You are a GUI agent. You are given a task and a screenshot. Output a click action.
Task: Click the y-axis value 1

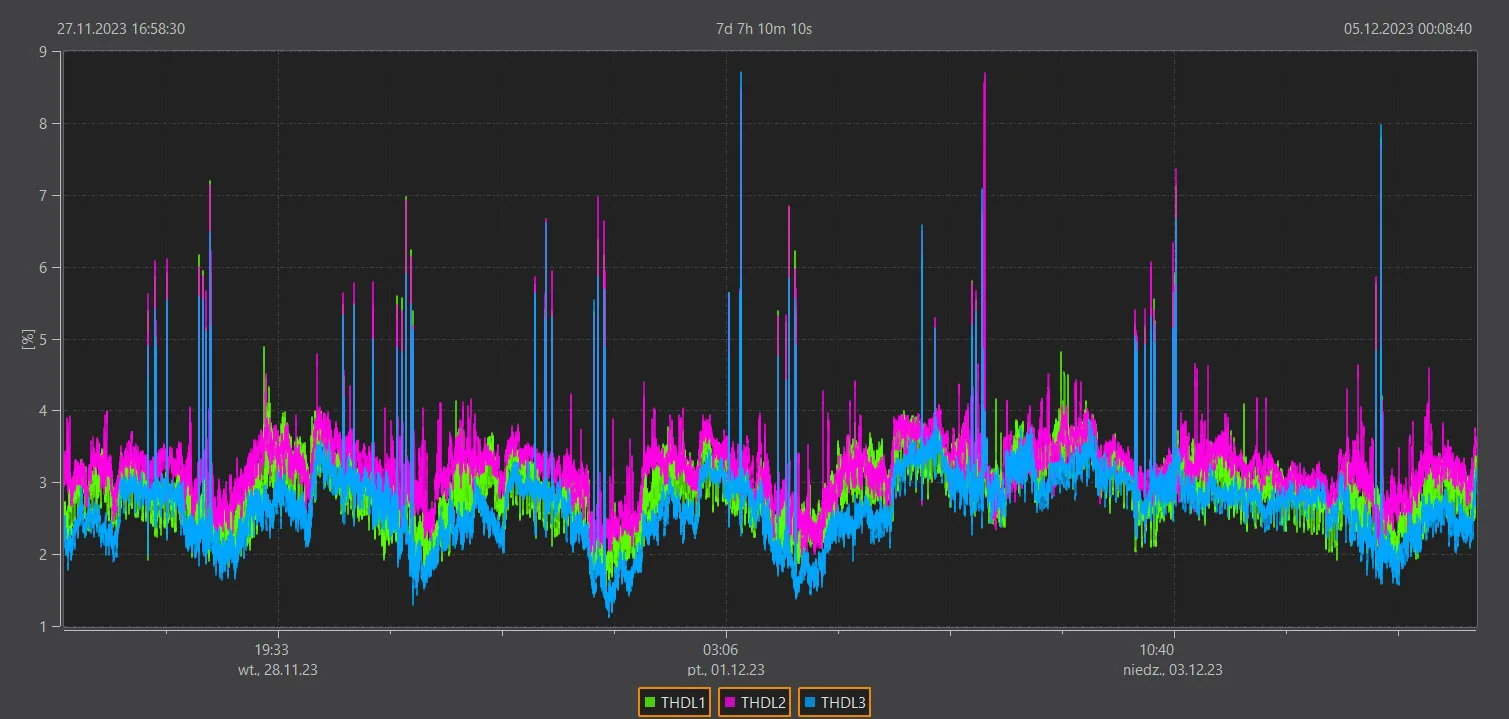[44, 626]
